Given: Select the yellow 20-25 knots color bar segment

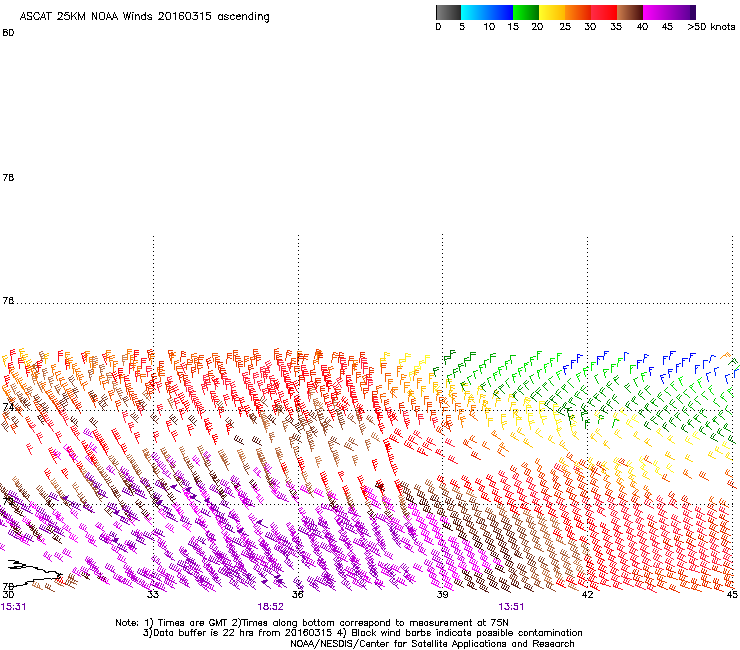Looking at the screenshot, I should (552, 12).
